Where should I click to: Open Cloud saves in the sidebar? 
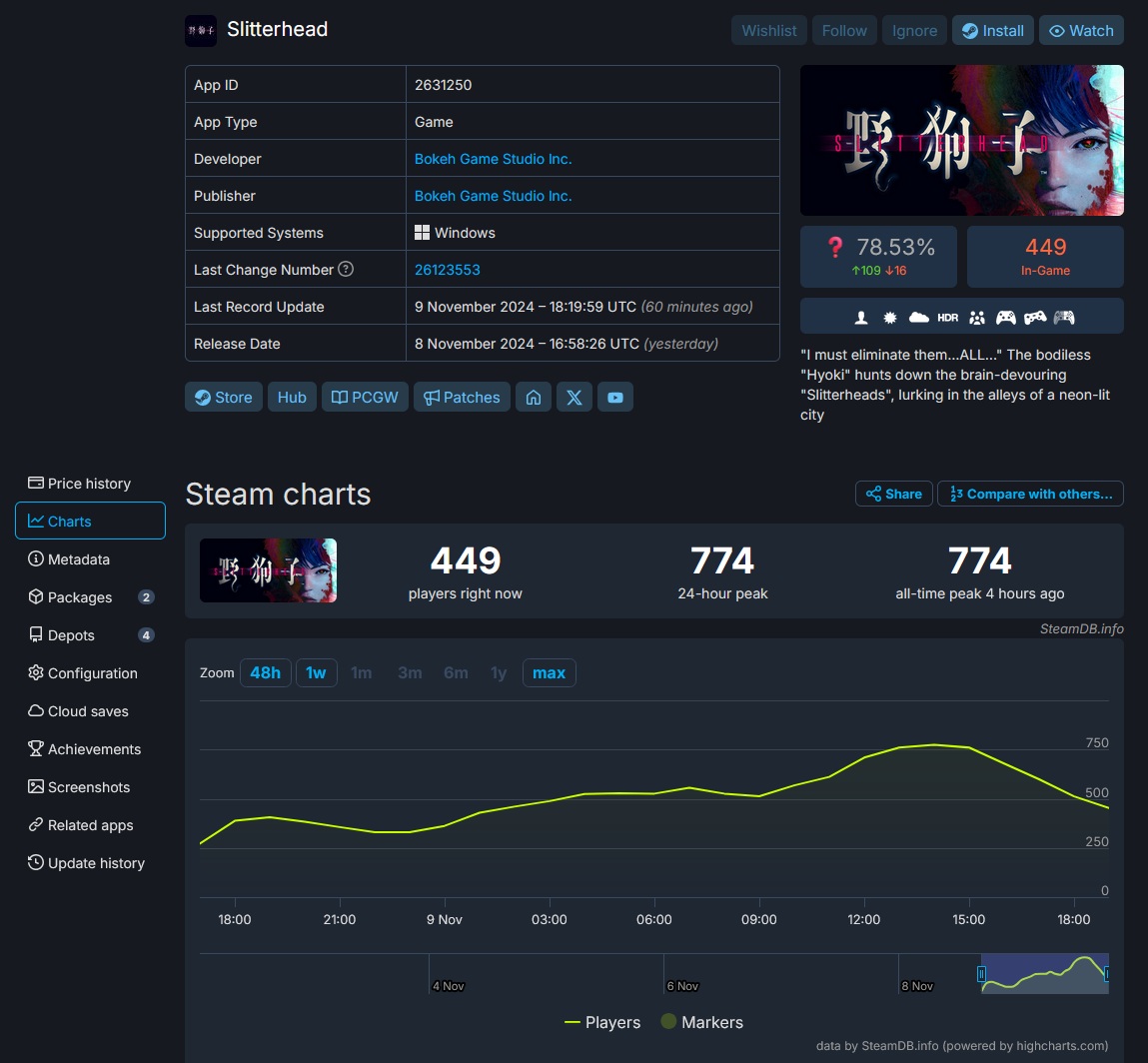point(90,711)
